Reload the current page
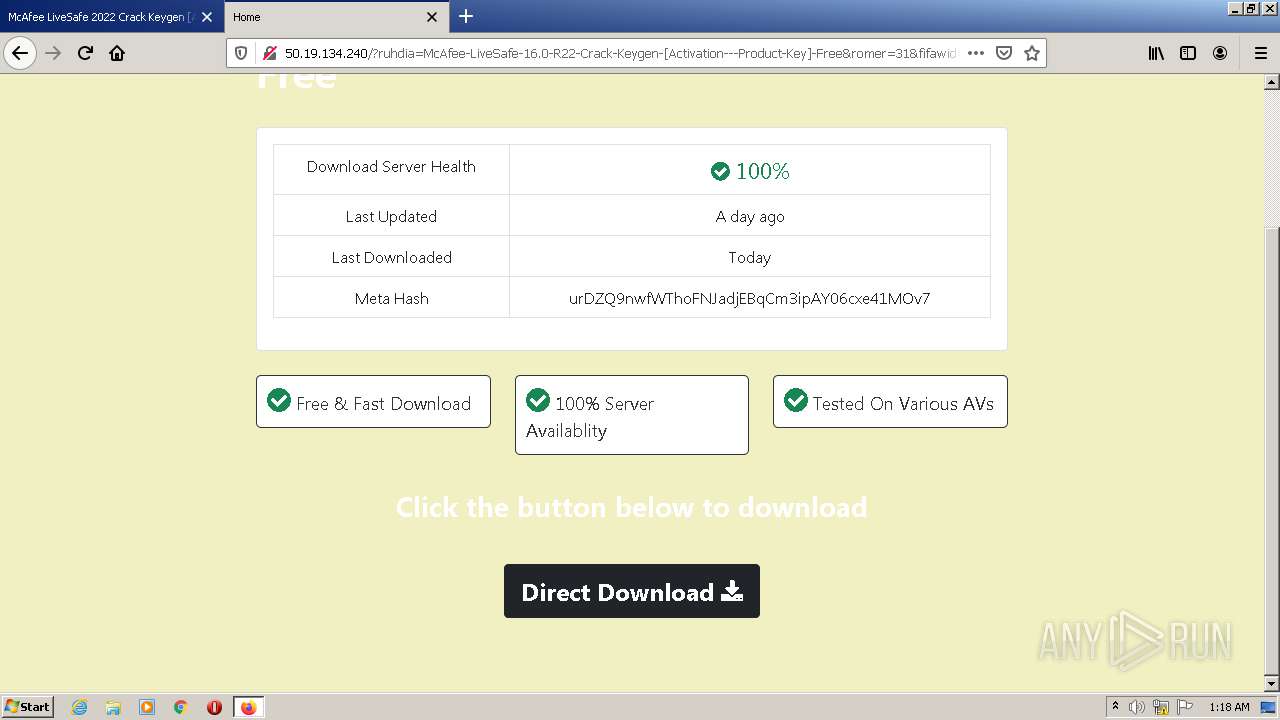Image resolution: width=1280 pixels, height=720 pixels. click(85, 53)
